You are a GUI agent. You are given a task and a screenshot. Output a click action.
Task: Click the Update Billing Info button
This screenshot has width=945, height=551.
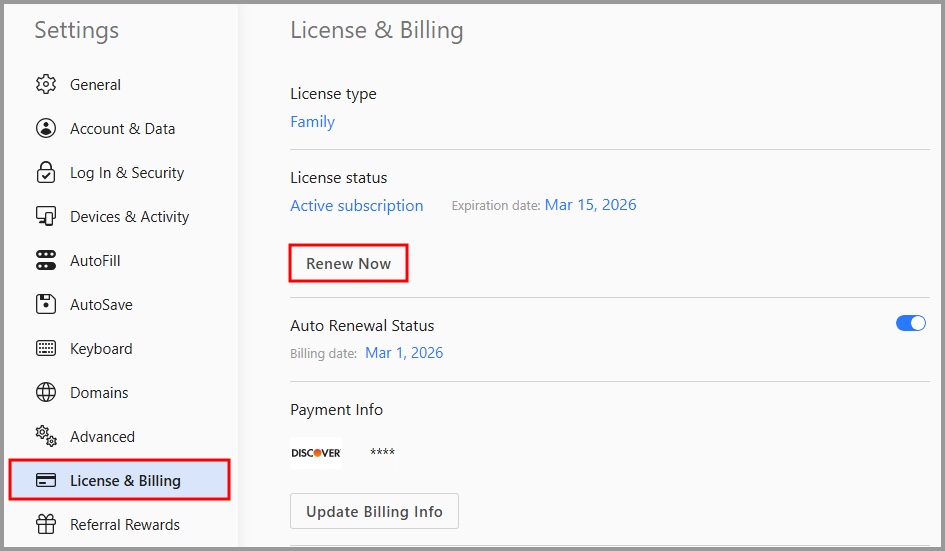(374, 511)
